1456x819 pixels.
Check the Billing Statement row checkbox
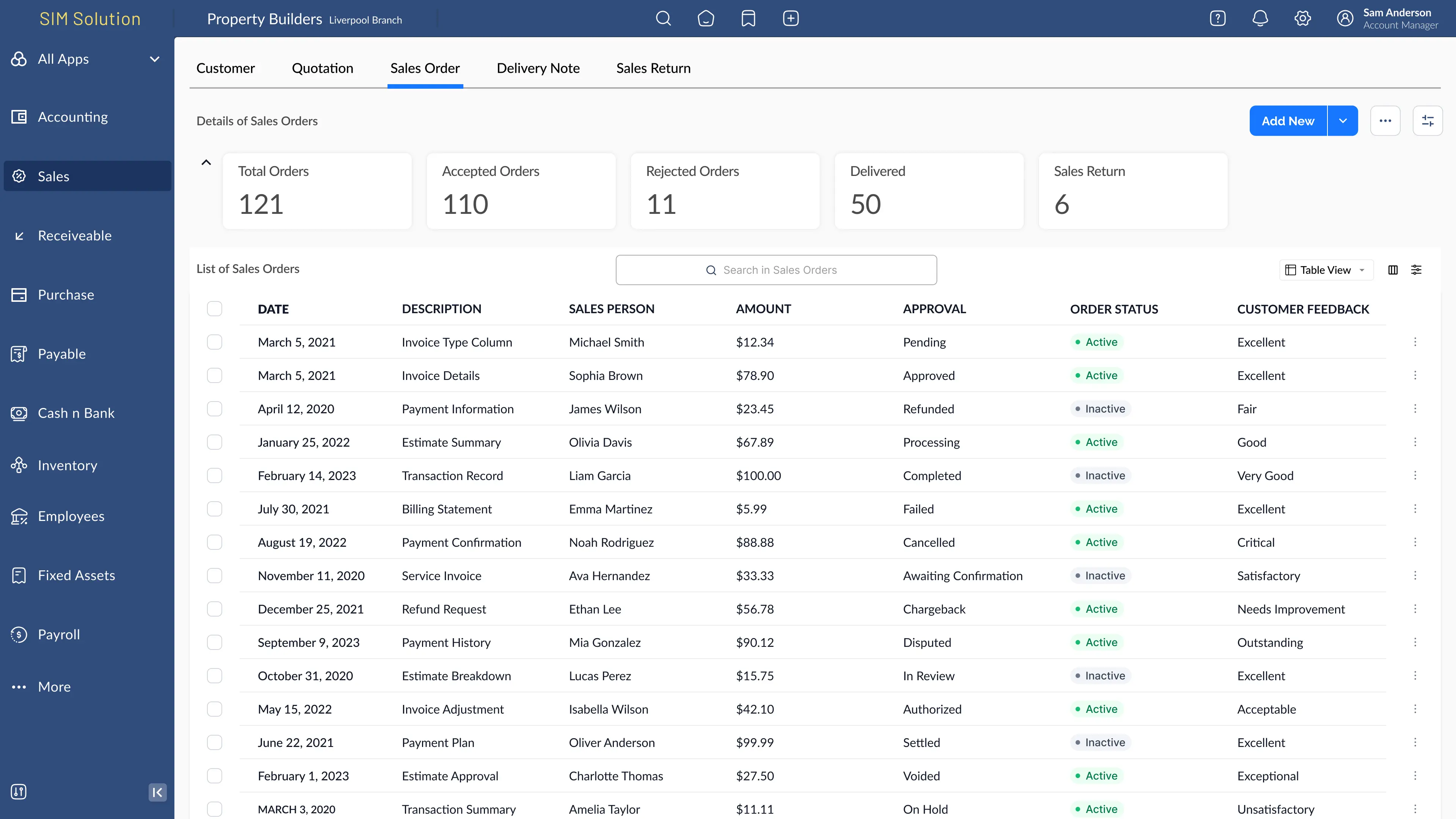[215, 509]
